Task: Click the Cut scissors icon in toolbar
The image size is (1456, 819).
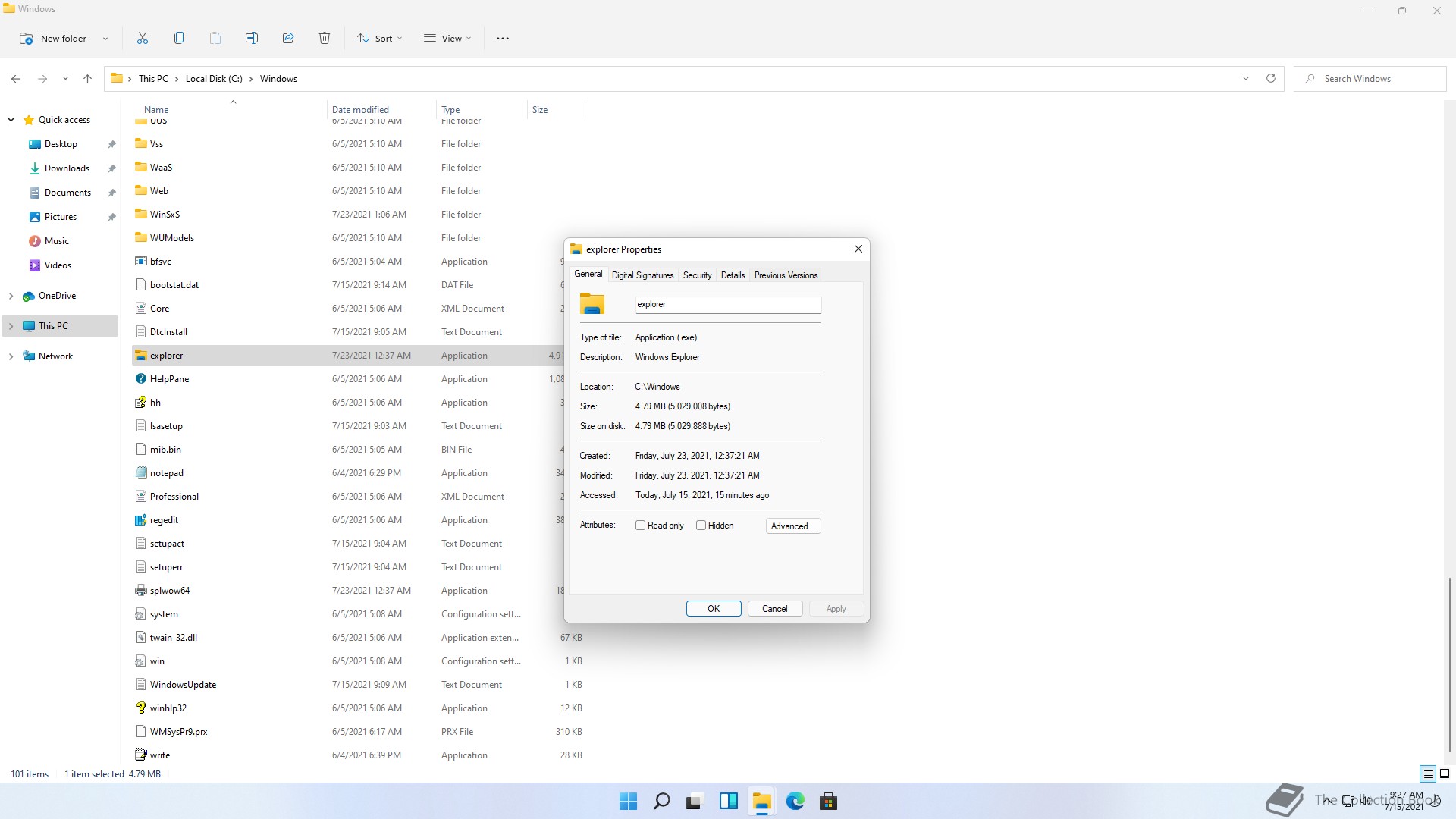Action: point(143,38)
